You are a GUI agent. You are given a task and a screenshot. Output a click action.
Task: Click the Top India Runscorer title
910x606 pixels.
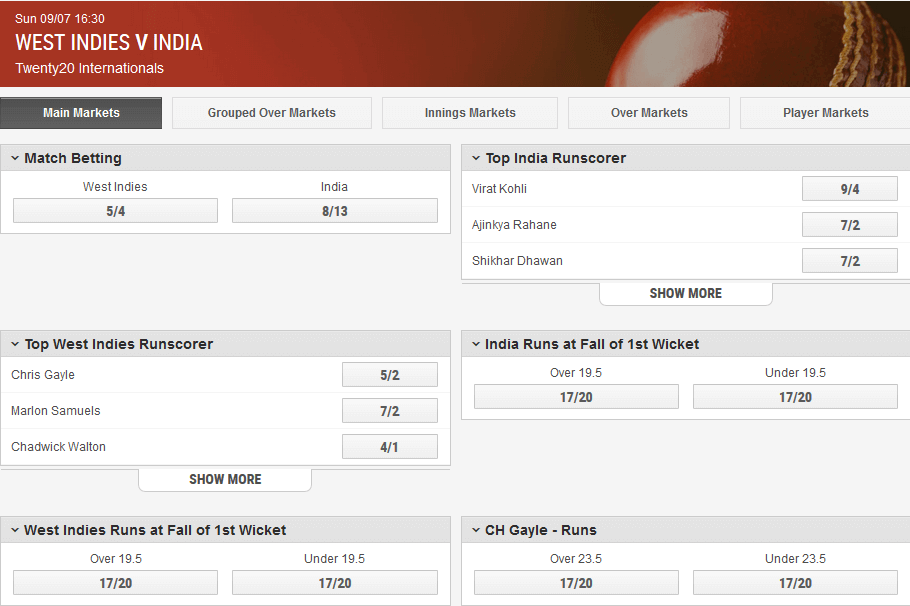pos(555,158)
